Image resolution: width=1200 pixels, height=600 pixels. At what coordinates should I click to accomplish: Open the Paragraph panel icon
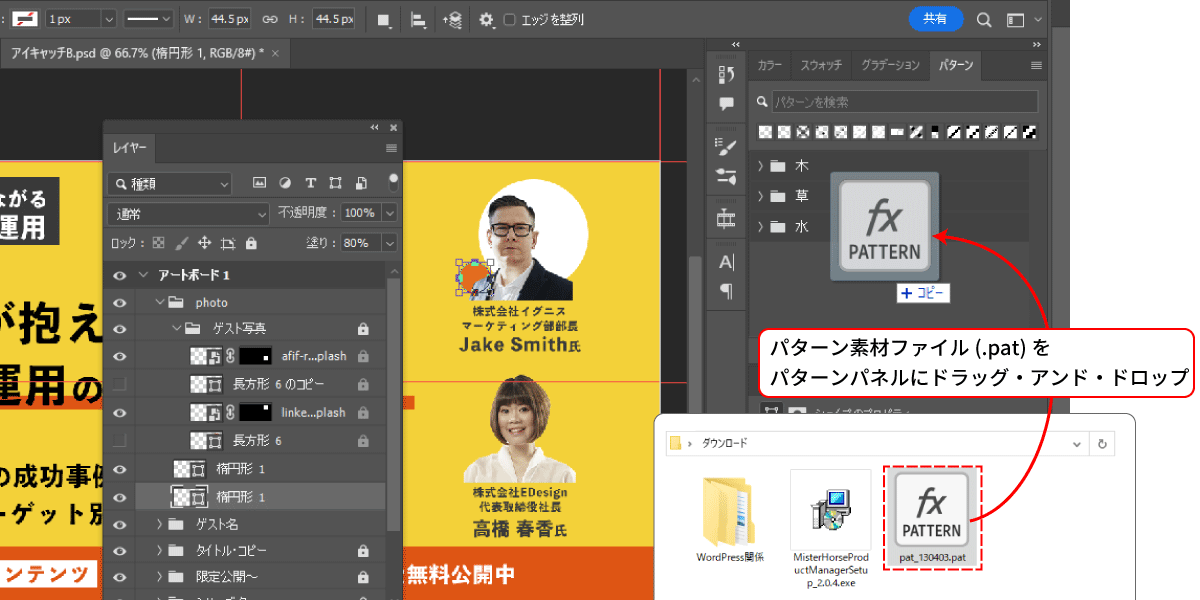tap(727, 291)
